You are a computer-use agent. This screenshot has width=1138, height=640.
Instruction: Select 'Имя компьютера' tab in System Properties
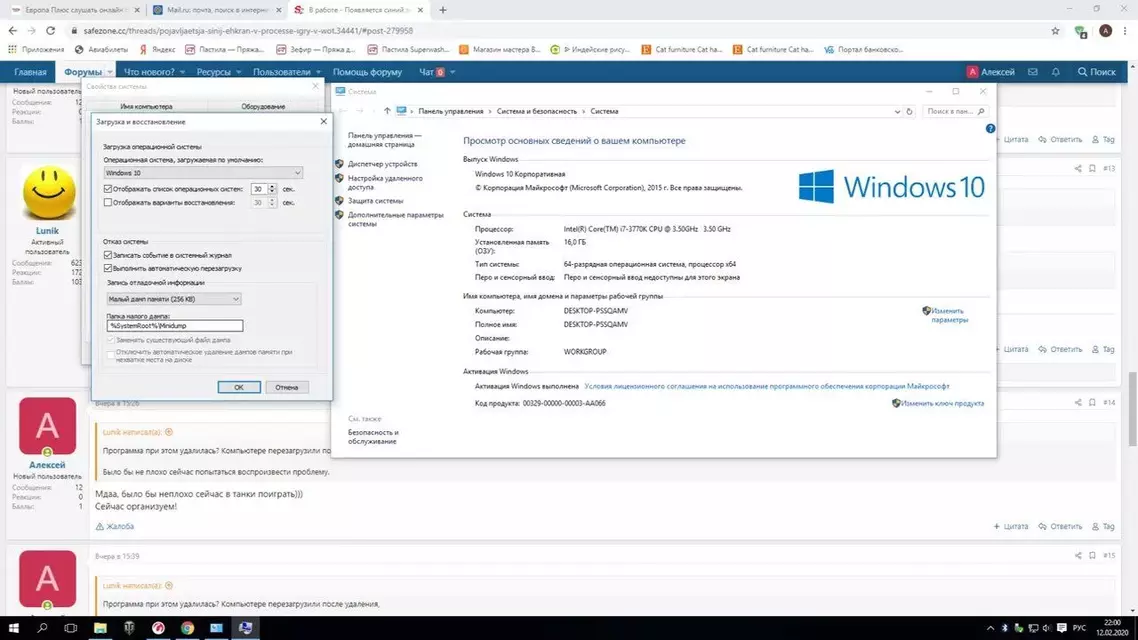point(146,107)
